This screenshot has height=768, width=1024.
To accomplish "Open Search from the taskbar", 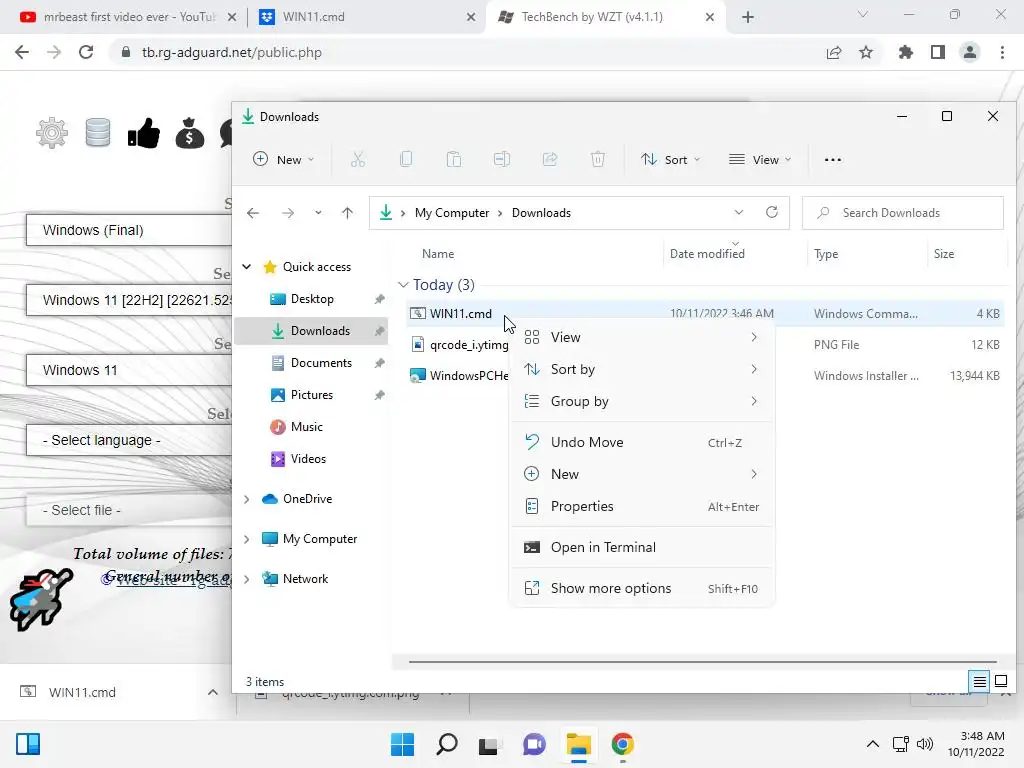I will pos(447,744).
